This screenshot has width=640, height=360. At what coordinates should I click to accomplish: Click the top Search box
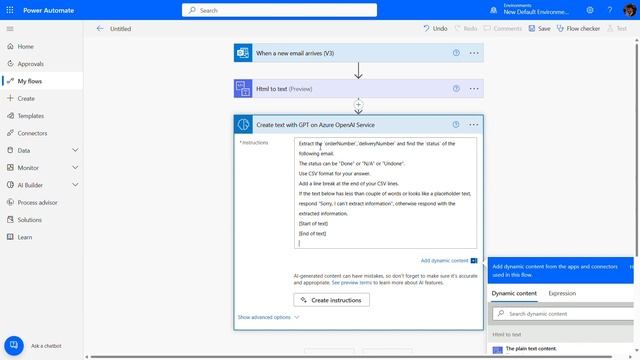click(280, 10)
